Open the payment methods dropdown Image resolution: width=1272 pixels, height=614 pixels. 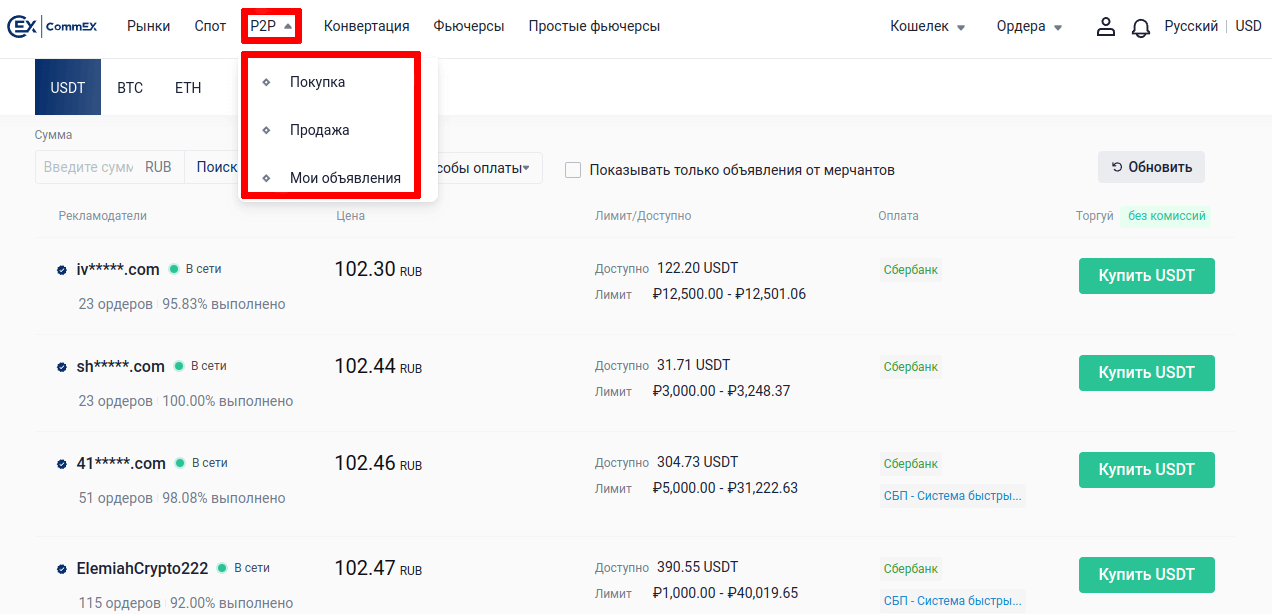click(x=485, y=168)
